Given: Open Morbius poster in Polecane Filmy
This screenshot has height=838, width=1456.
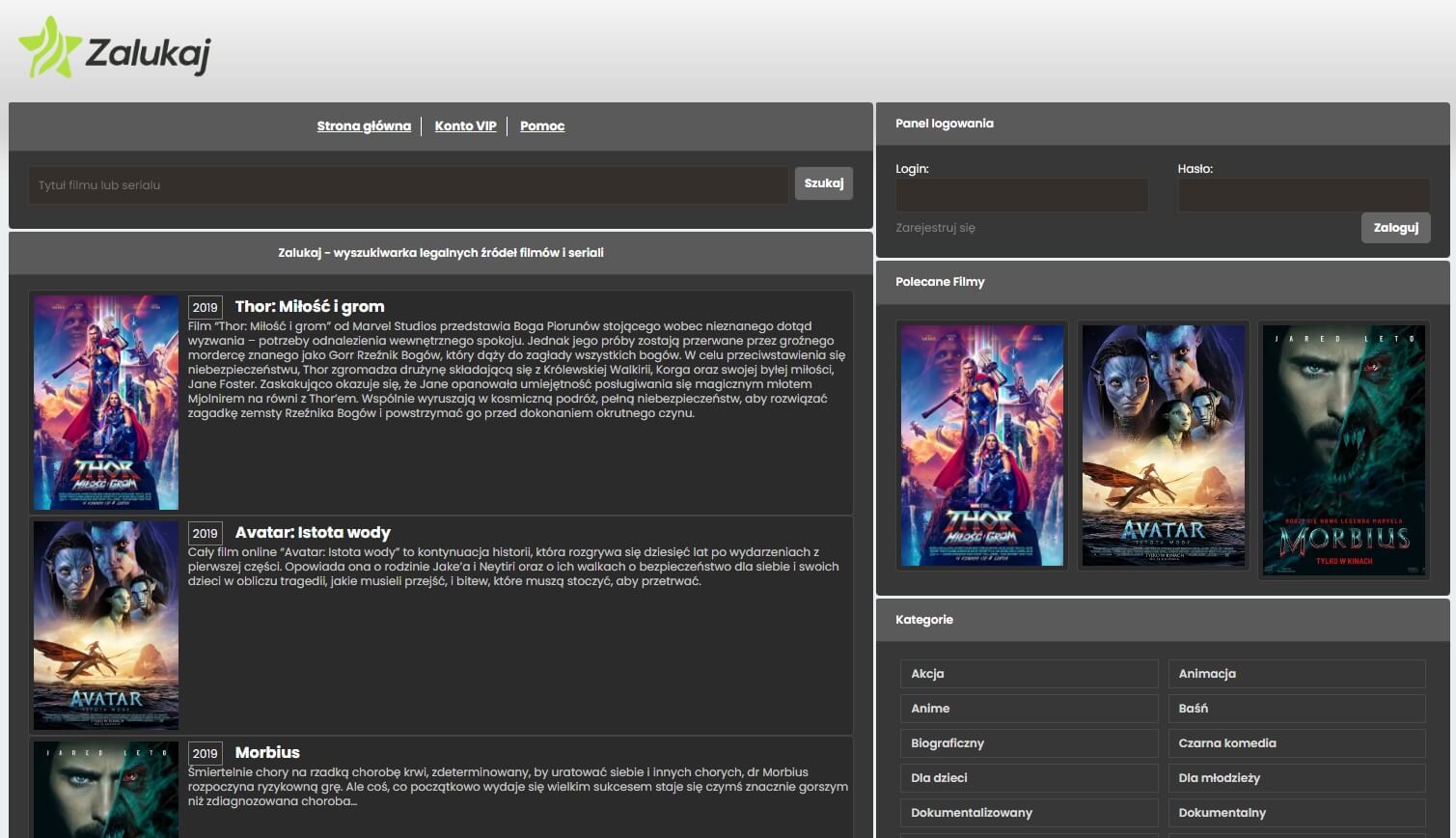Looking at the screenshot, I should [1343, 450].
